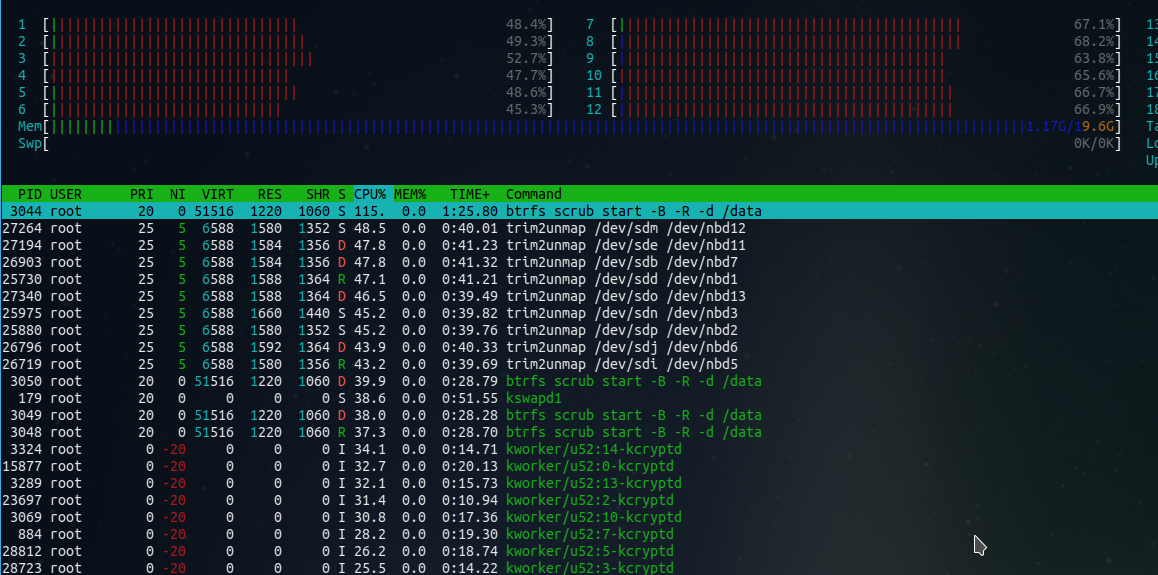Select trim2unmap /dev/sdi /dev/nbd5 process row
Image resolution: width=1158 pixels, height=575 pixels.
click(579, 364)
